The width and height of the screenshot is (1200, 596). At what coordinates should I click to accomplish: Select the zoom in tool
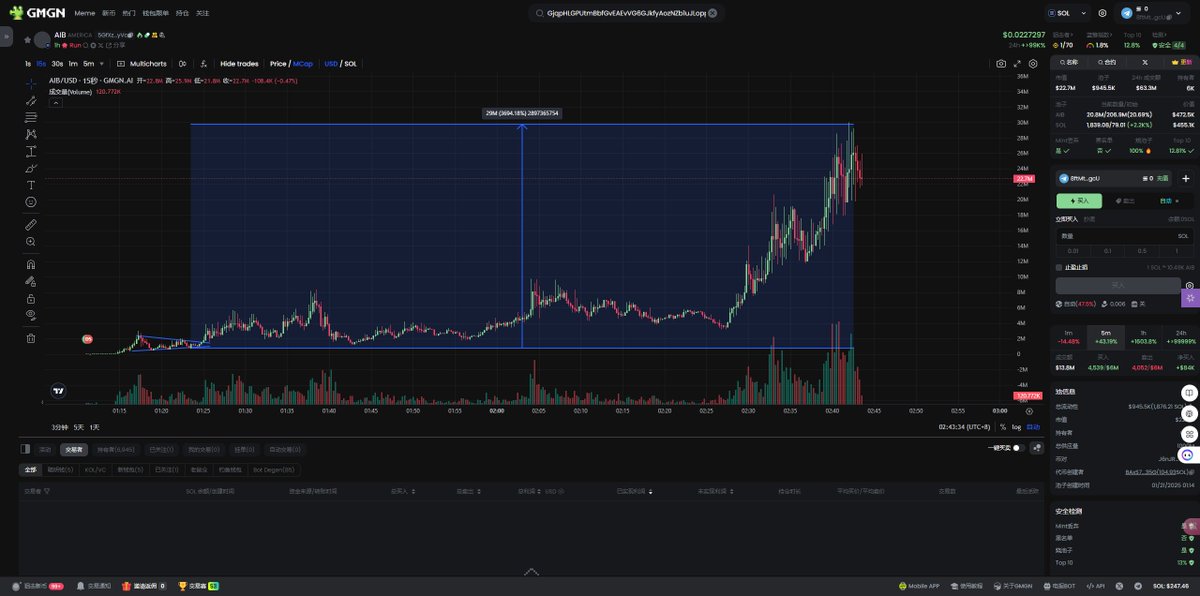tap(31, 241)
